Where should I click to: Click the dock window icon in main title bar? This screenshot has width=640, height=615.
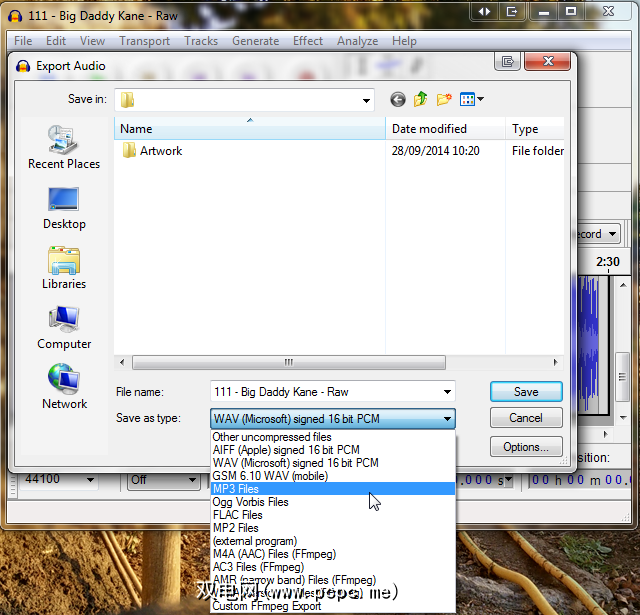tap(512, 12)
